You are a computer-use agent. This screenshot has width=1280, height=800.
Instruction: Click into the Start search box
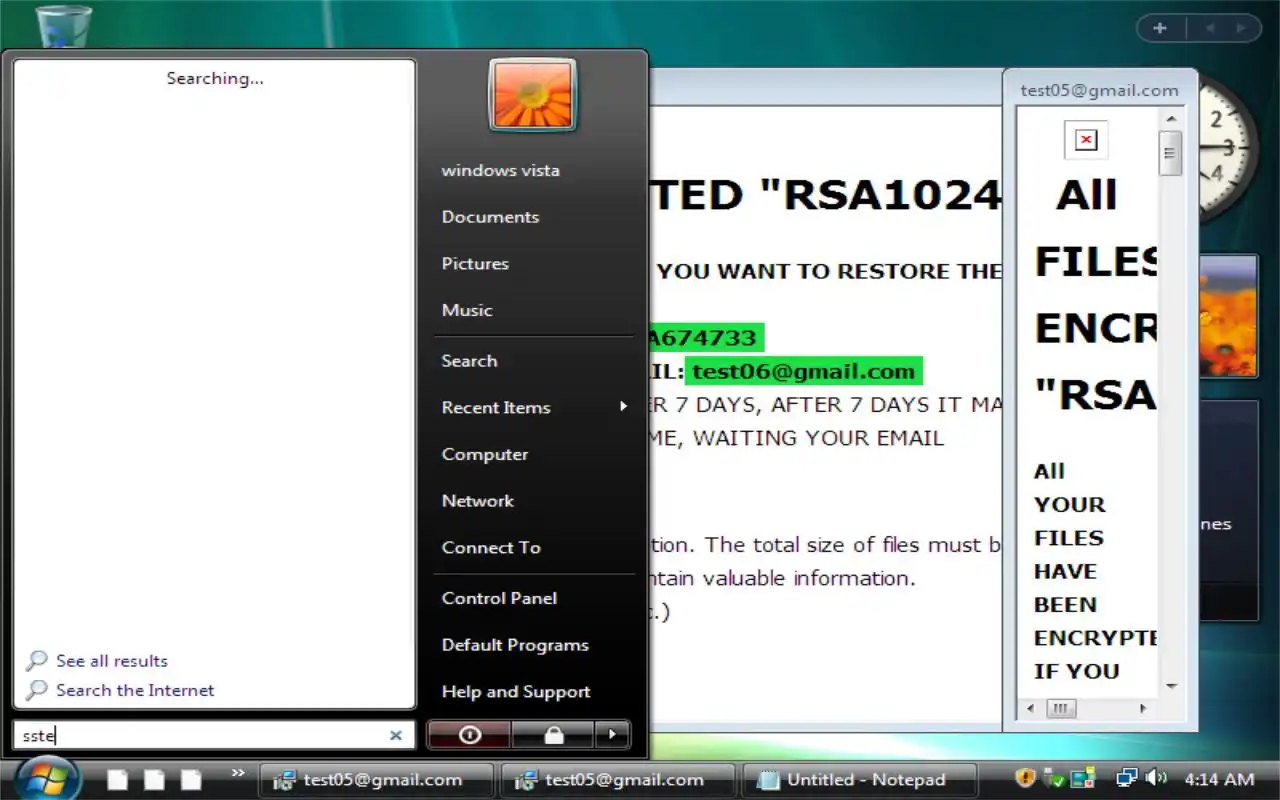(x=214, y=735)
